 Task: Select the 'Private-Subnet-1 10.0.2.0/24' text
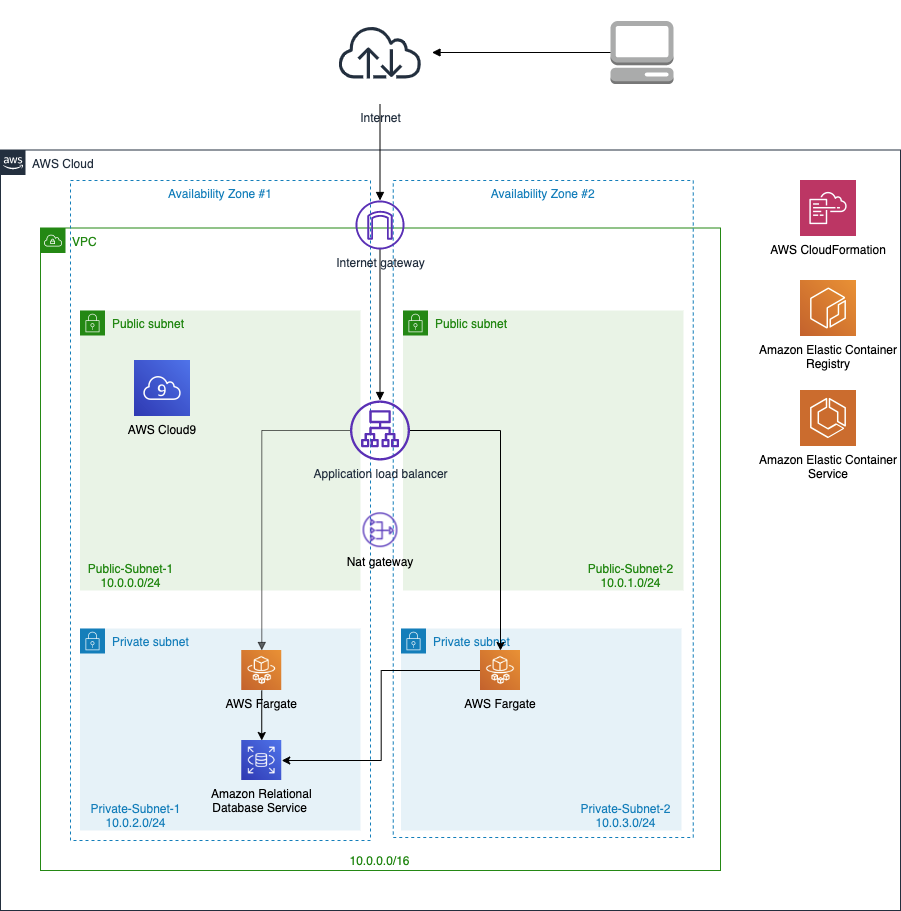coord(135,816)
